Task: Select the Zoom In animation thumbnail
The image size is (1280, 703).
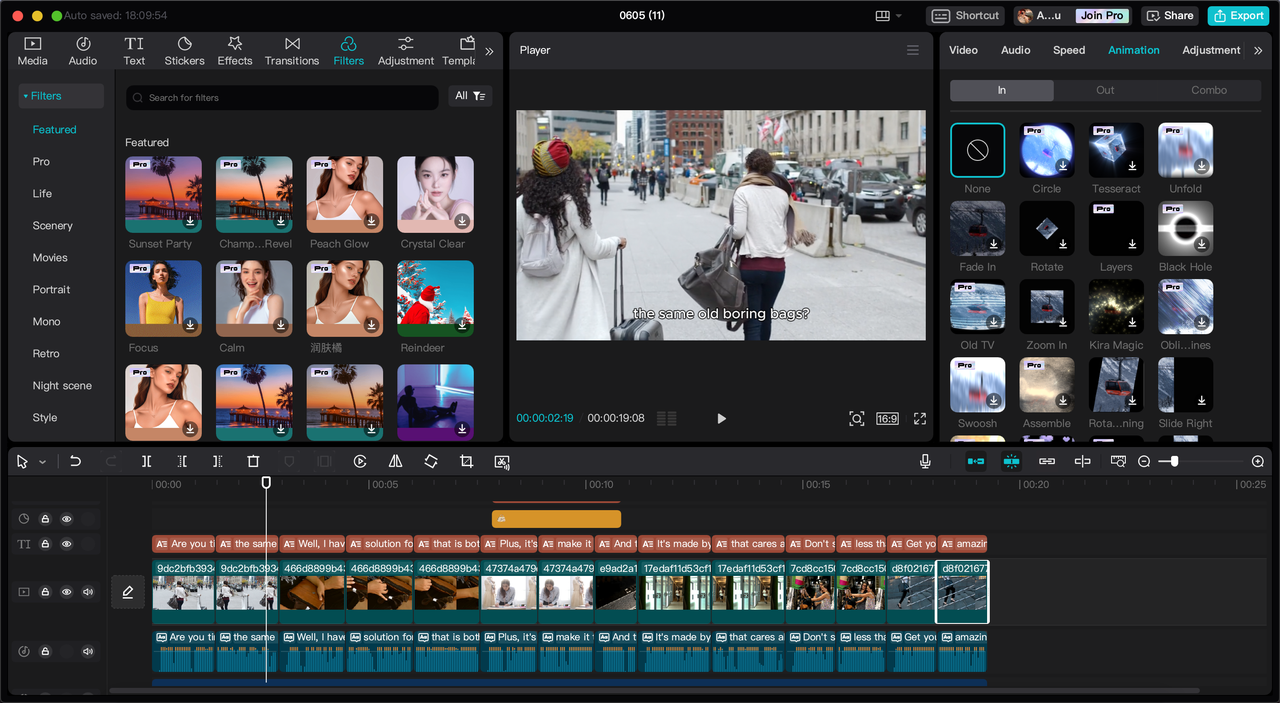Action: tap(1047, 306)
